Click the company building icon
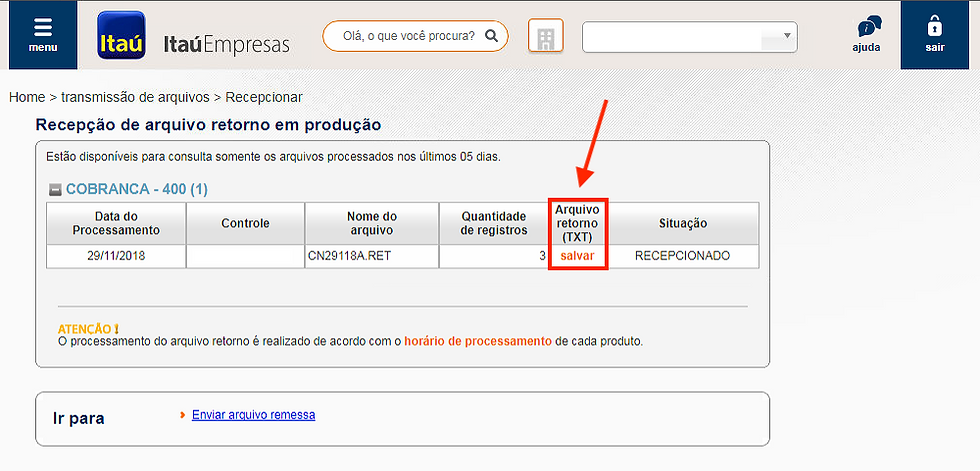This screenshot has width=980, height=471. tap(546, 36)
